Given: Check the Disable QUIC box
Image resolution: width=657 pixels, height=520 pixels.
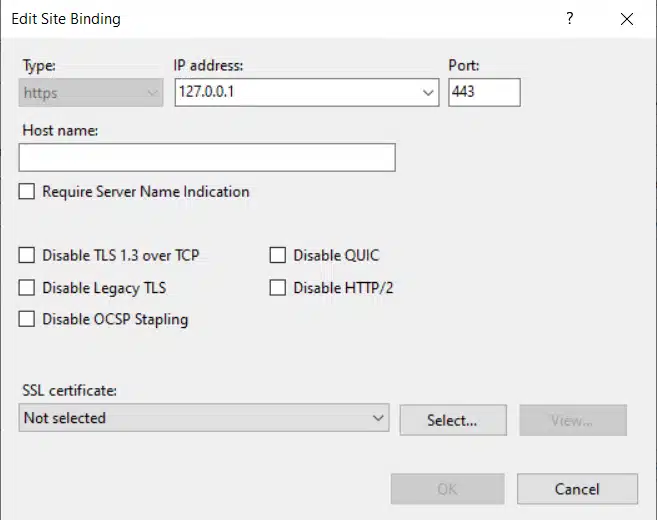Looking at the screenshot, I should [278, 256].
